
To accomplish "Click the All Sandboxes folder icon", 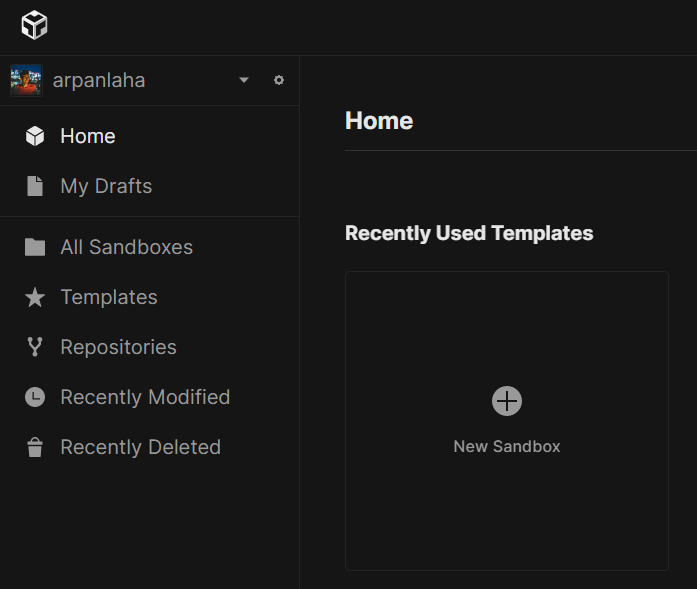I will pos(35,247).
